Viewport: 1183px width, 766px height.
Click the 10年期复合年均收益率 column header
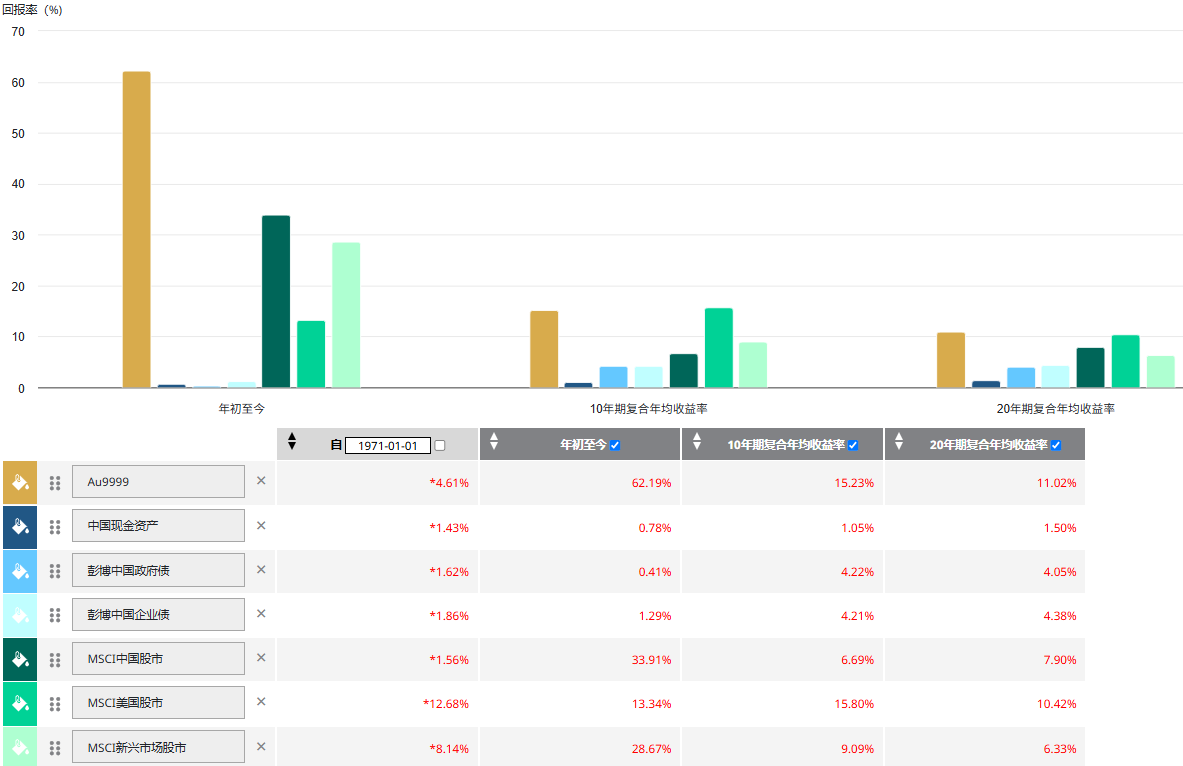click(786, 445)
